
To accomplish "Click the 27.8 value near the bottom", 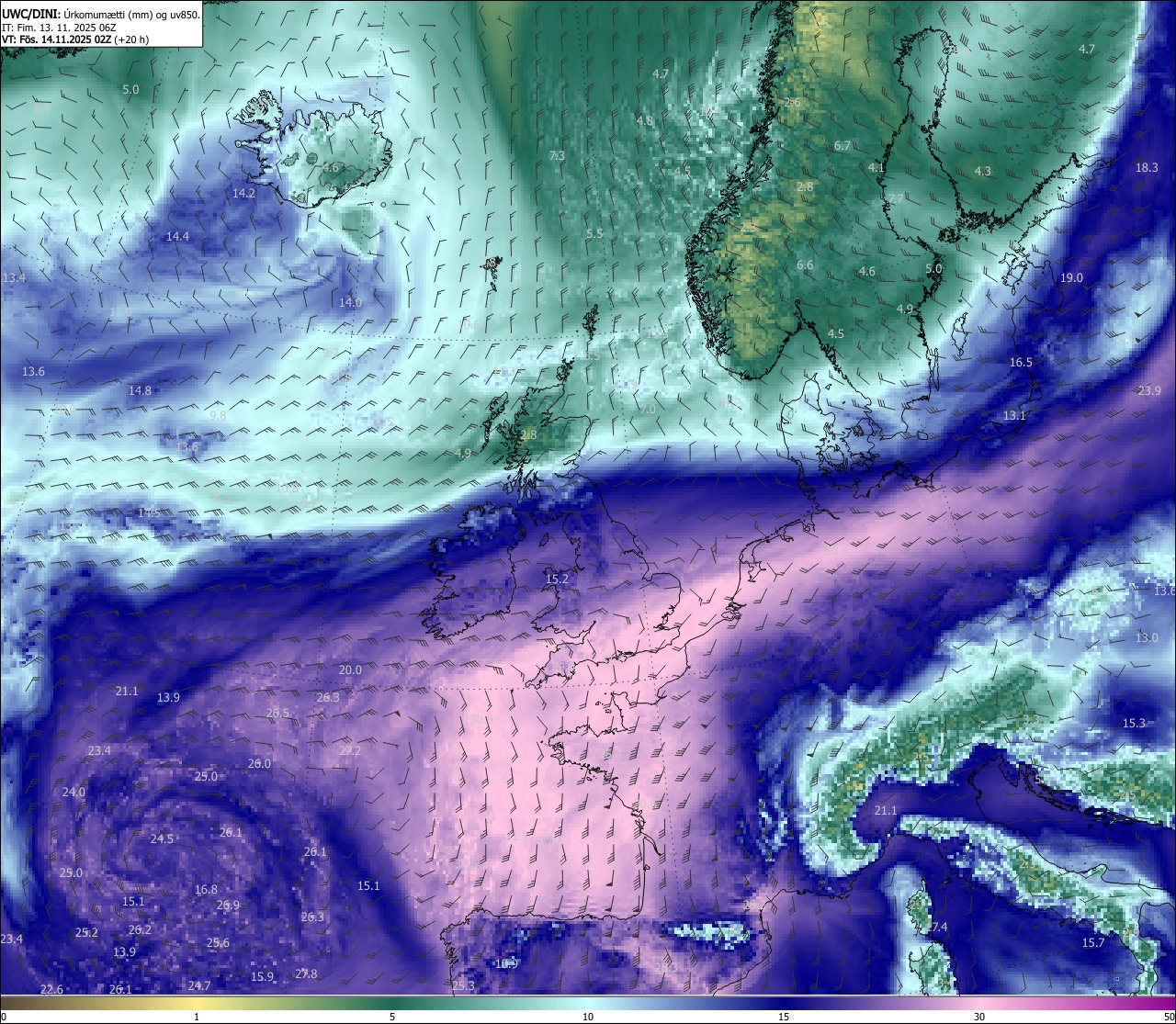I will 306,974.
